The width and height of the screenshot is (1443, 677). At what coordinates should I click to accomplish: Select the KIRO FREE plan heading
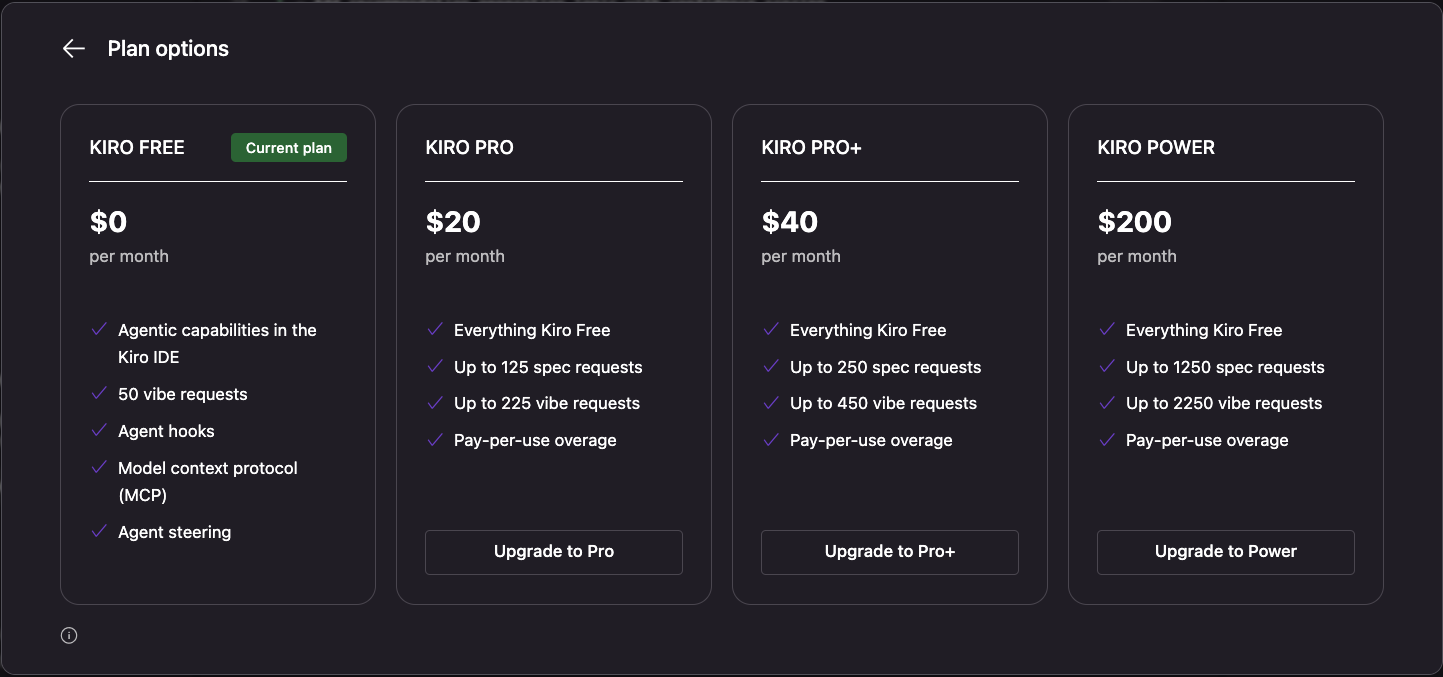137,147
